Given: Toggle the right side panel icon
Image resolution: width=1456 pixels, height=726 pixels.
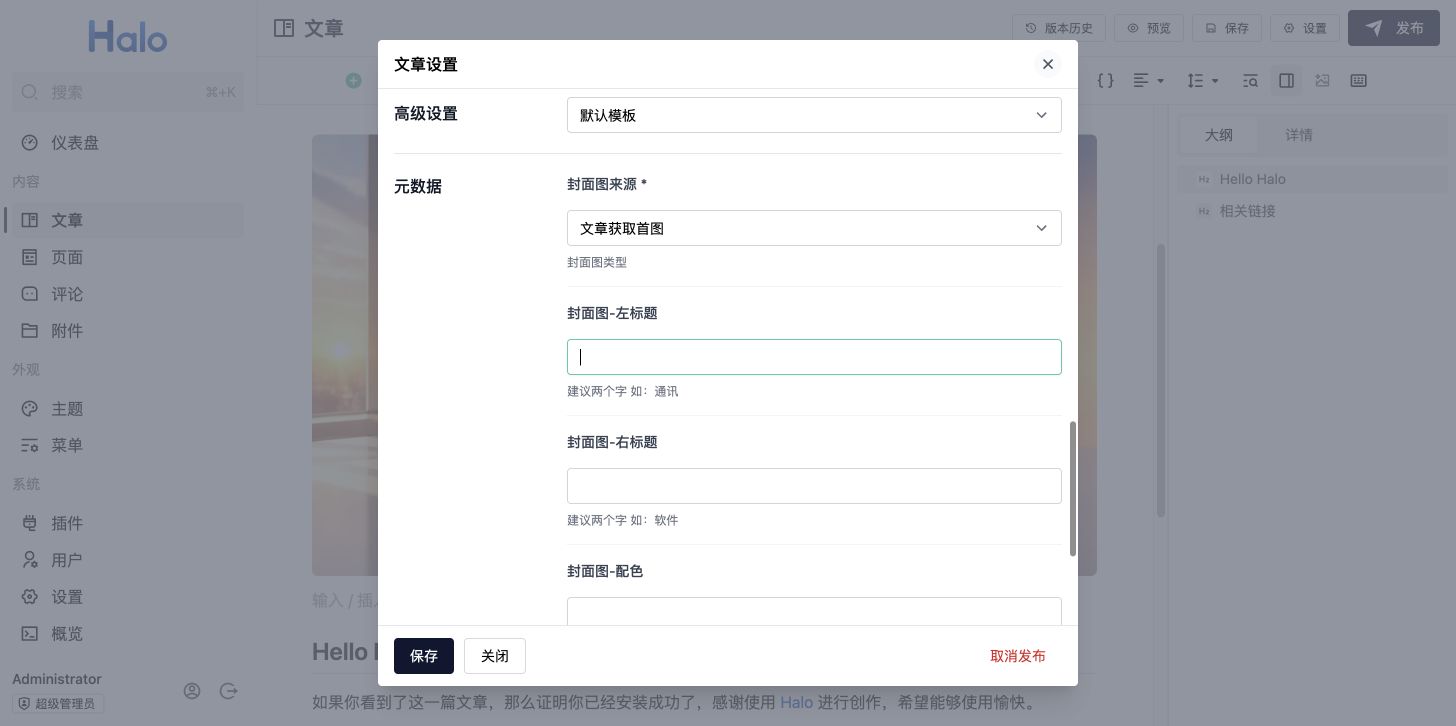Looking at the screenshot, I should tap(1286, 80).
